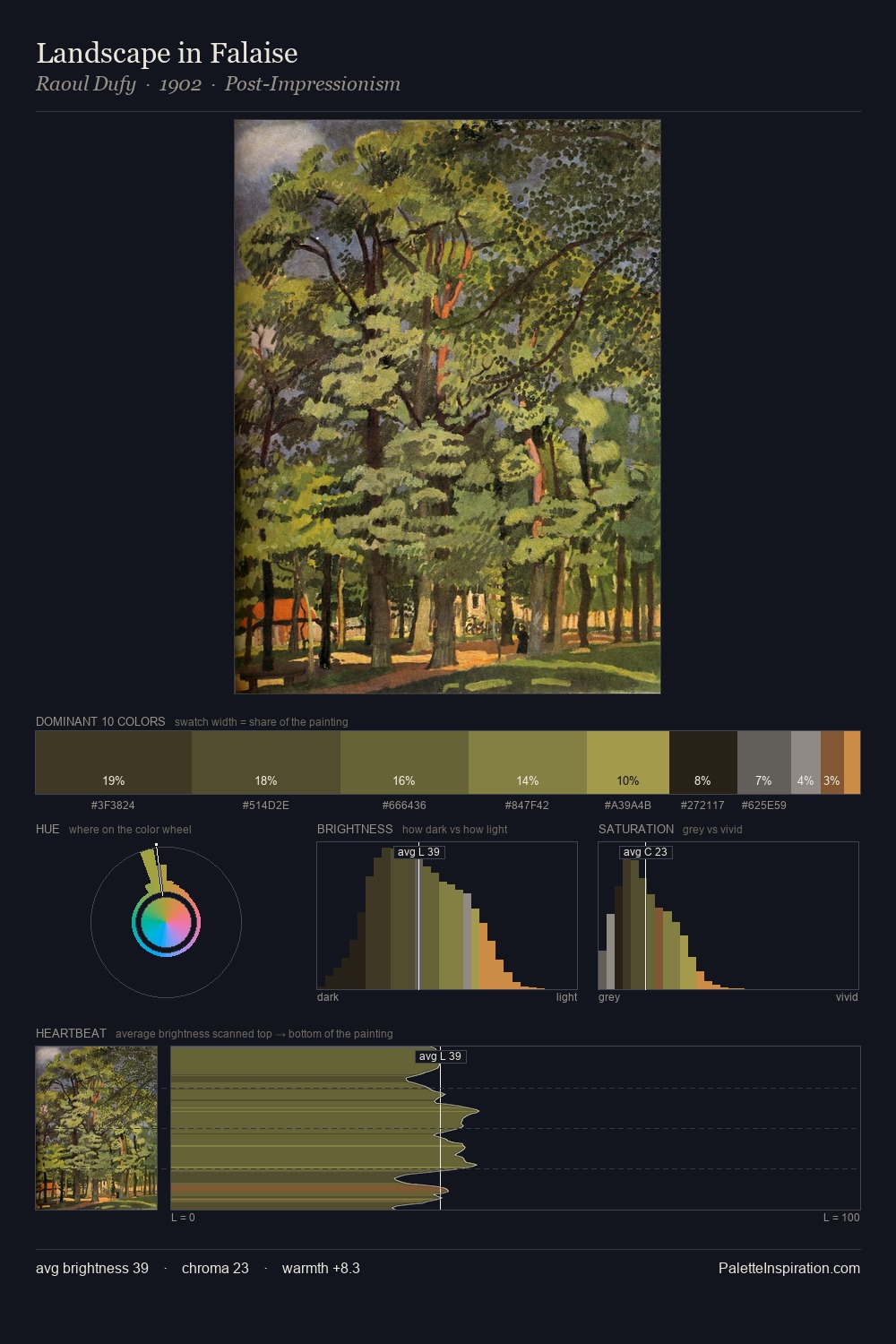Click 'DOMINANT 10 COLORS' heading
The width and height of the screenshot is (896, 1344).
coord(100,721)
